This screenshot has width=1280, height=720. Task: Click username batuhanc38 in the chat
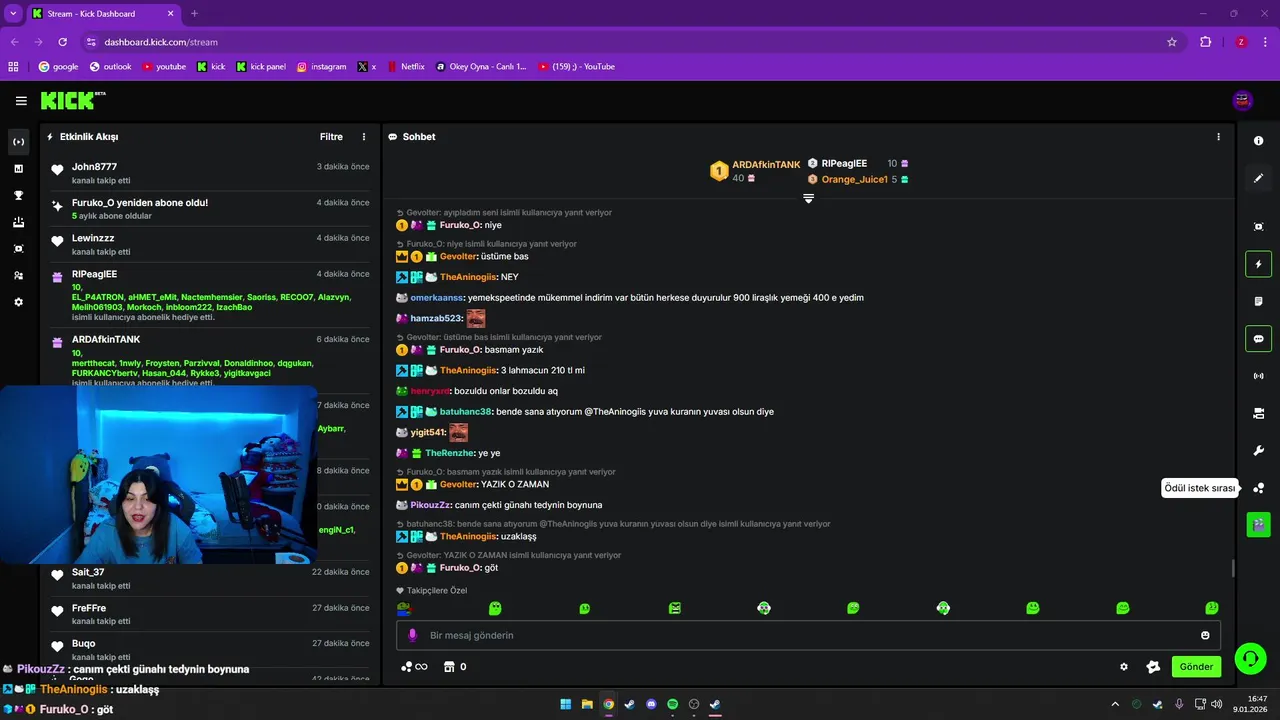click(466, 412)
